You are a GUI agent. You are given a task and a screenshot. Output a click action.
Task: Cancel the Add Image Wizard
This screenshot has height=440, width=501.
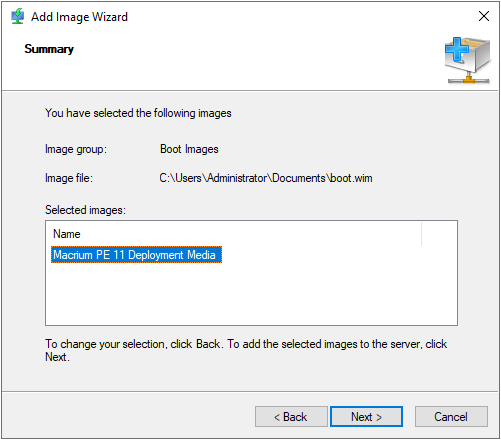[451, 417]
